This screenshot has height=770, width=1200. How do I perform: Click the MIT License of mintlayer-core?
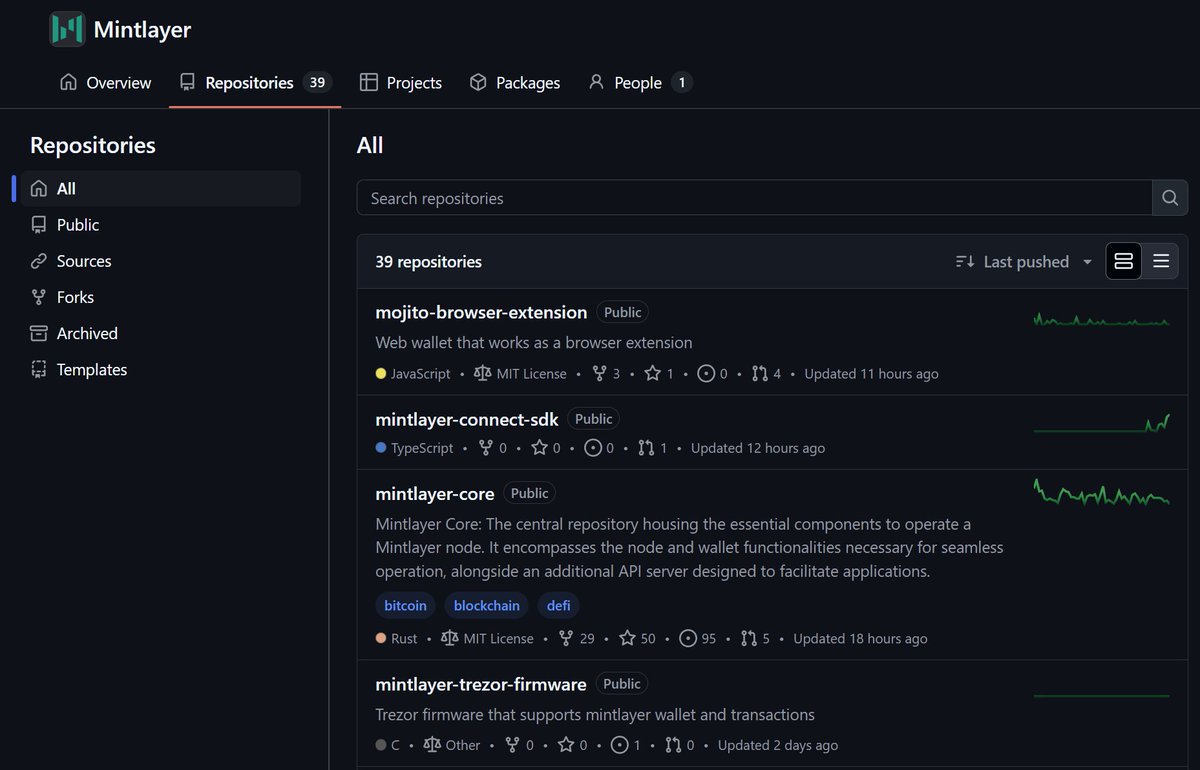(x=487, y=638)
